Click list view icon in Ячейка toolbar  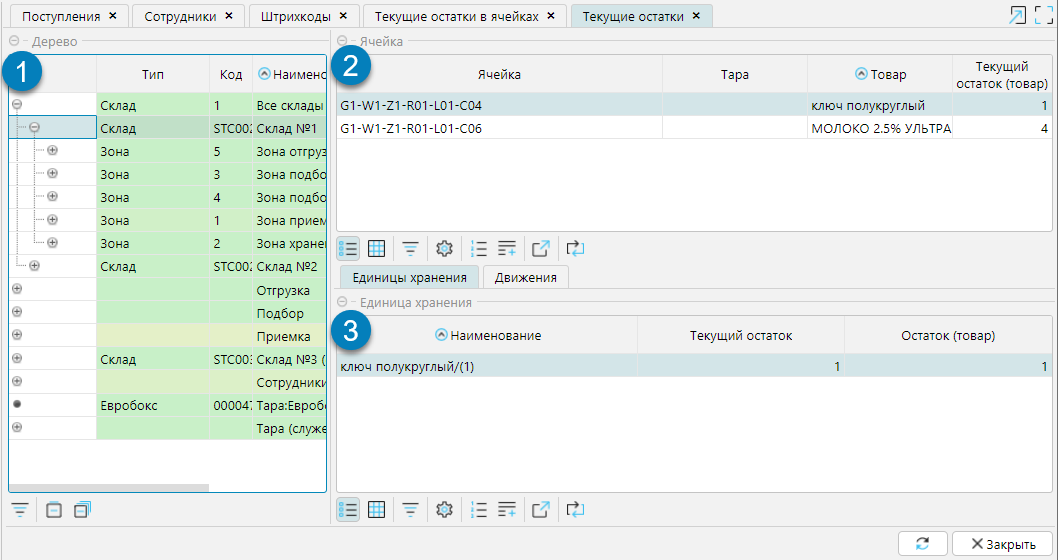point(348,249)
